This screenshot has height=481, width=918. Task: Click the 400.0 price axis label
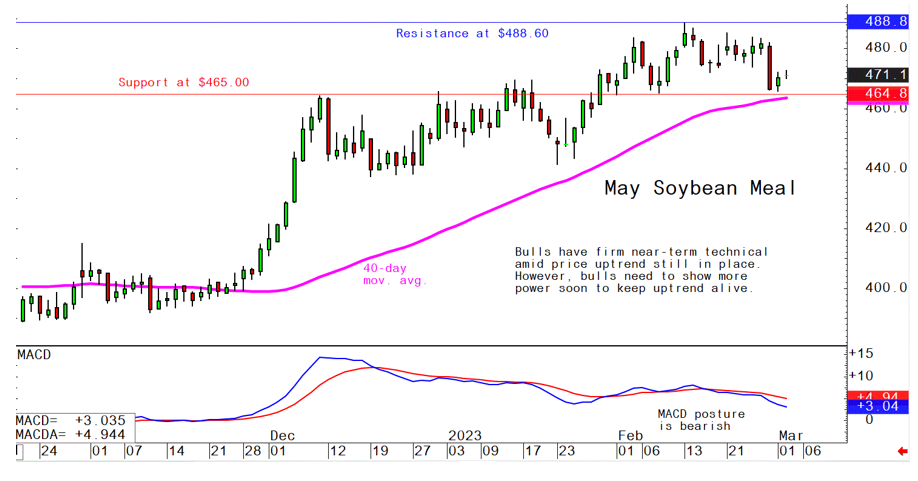[873, 288]
